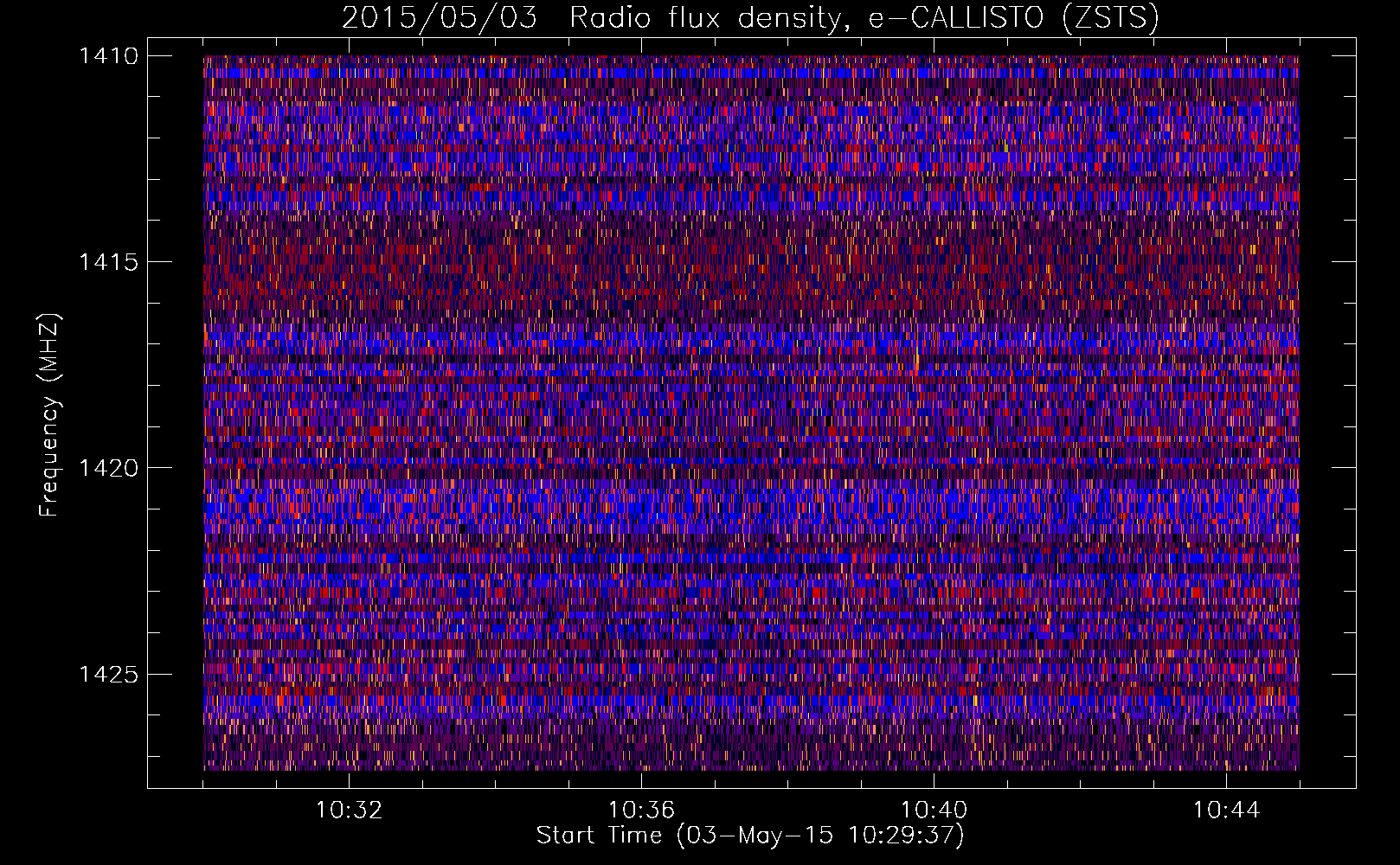
Task: Click the plot title "Radio flux density, e-CALLISTO (ZSTS)"
Action: pos(864,18)
